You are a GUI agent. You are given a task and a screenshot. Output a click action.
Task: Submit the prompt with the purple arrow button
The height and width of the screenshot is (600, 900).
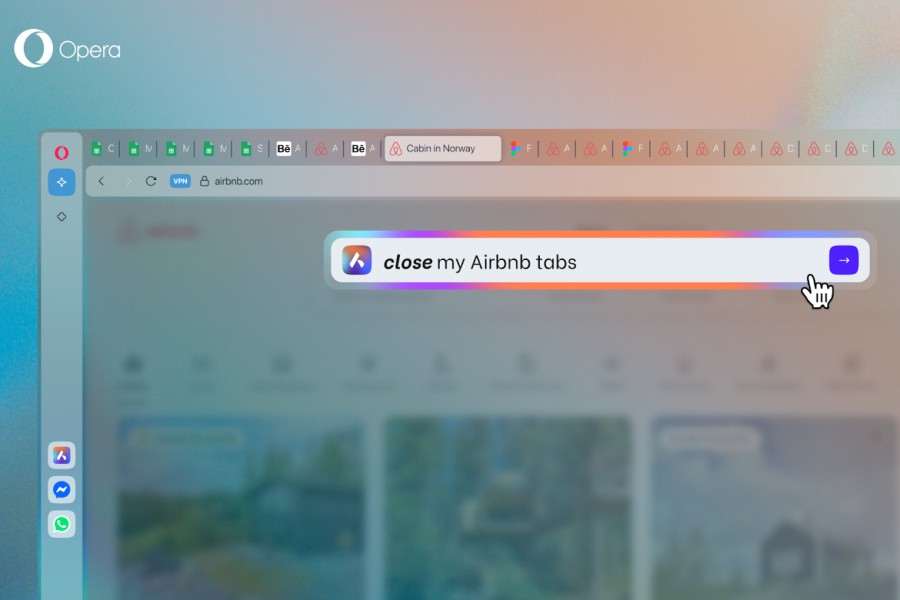tap(843, 260)
